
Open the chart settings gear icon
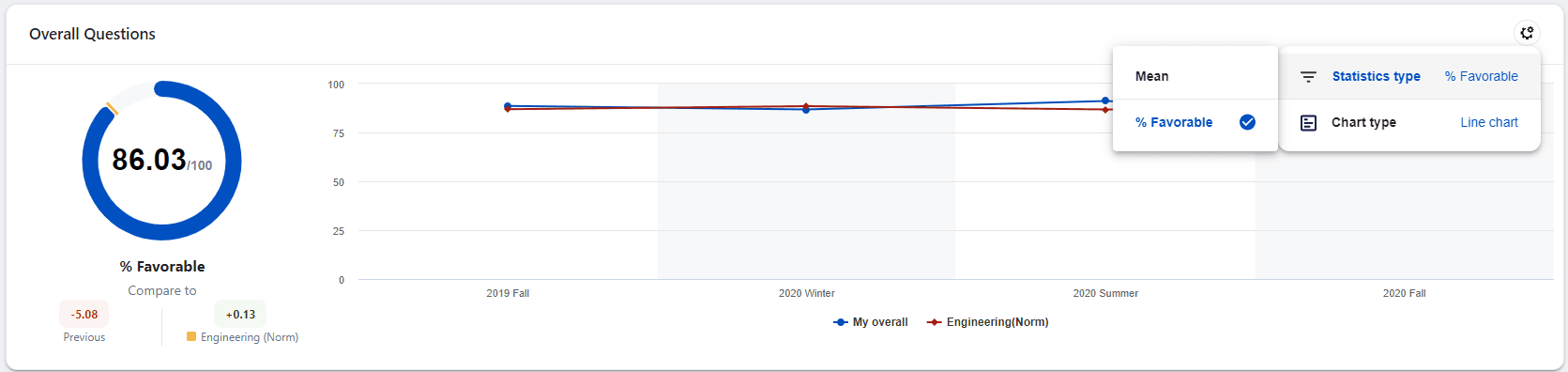coord(1527,33)
